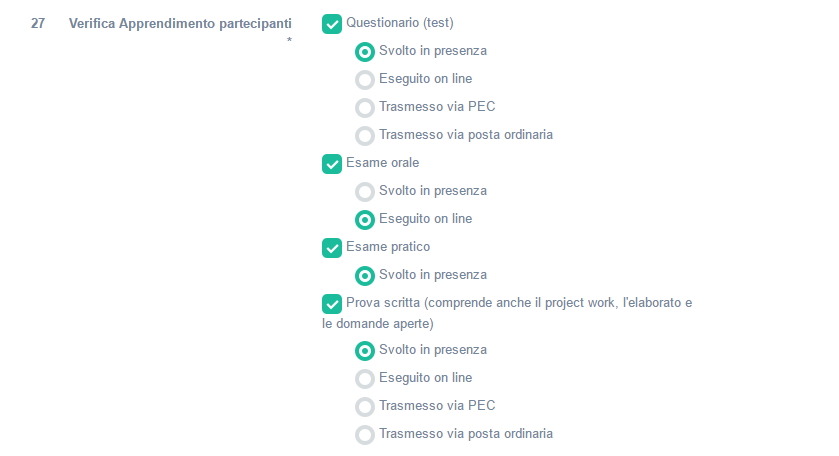
Task: Select Svolto in presenza under Esame orale
Action: tap(365, 192)
